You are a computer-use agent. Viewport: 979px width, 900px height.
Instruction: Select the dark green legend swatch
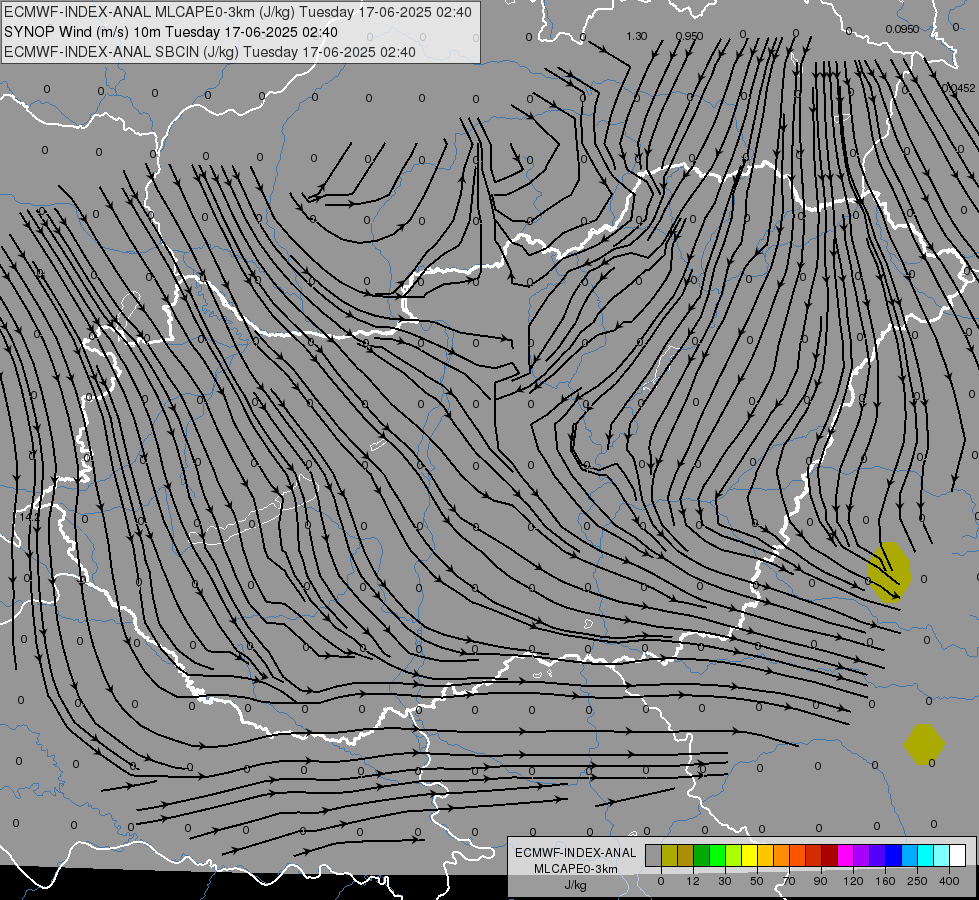pyautogui.click(x=701, y=855)
